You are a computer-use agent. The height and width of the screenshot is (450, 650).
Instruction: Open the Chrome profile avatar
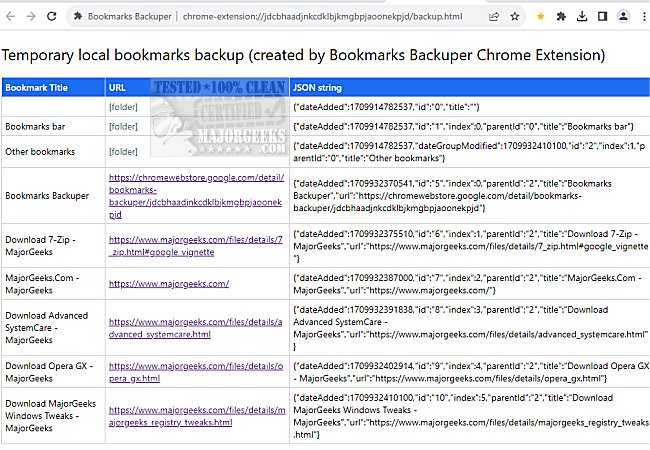pyautogui.click(x=623, y=17)
